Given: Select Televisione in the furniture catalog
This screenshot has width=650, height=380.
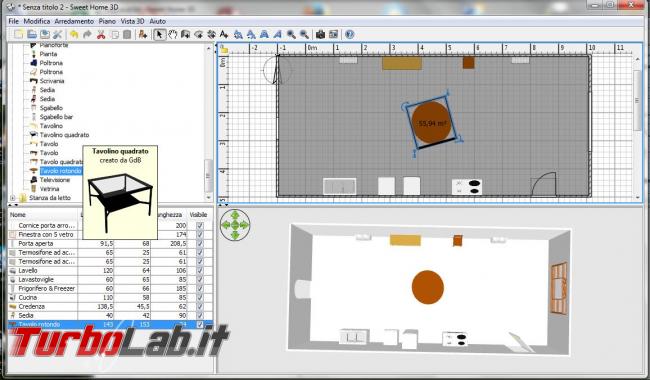Looking at the screenshot, I should click(55, 180).
